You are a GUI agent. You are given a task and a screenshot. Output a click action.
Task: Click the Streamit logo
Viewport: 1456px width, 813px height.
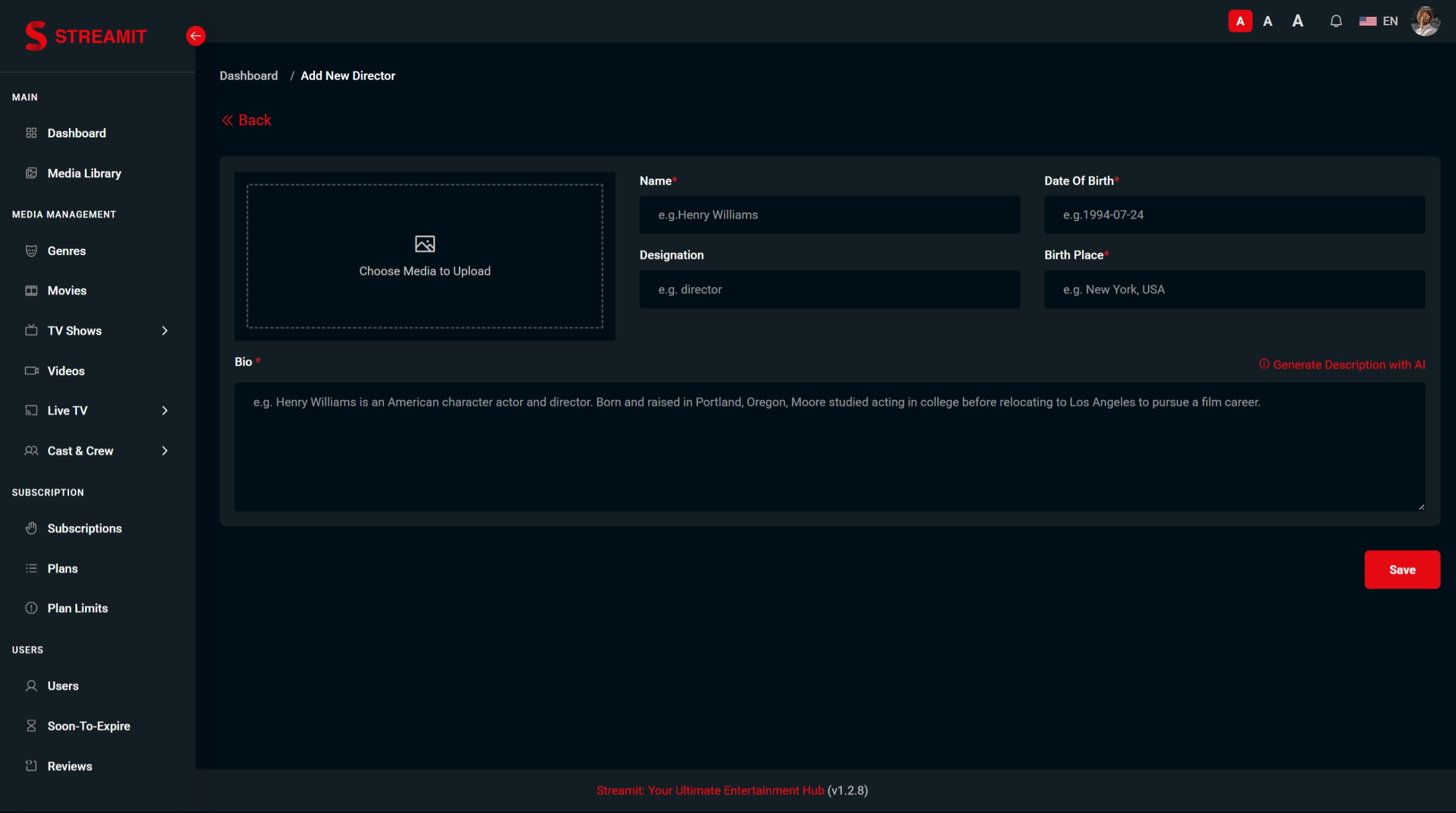(x=86, y=36)
